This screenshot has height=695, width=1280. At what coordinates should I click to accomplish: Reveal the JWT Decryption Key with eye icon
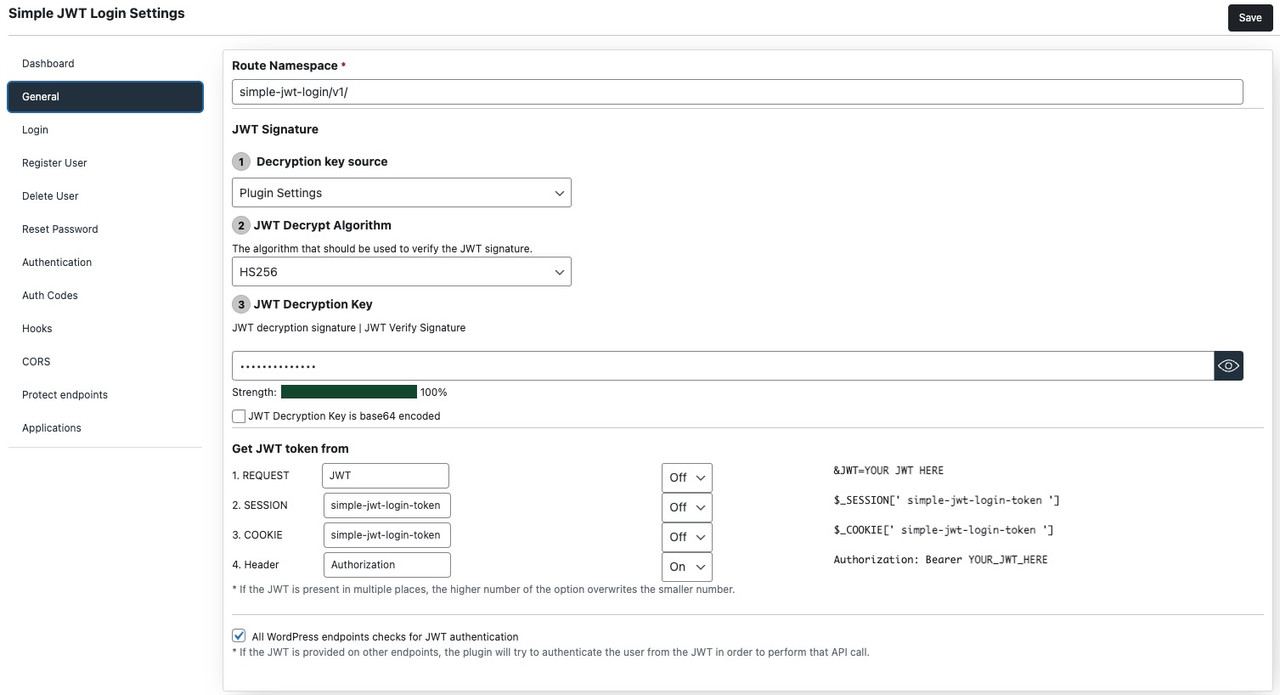(x=1228, y=366)
